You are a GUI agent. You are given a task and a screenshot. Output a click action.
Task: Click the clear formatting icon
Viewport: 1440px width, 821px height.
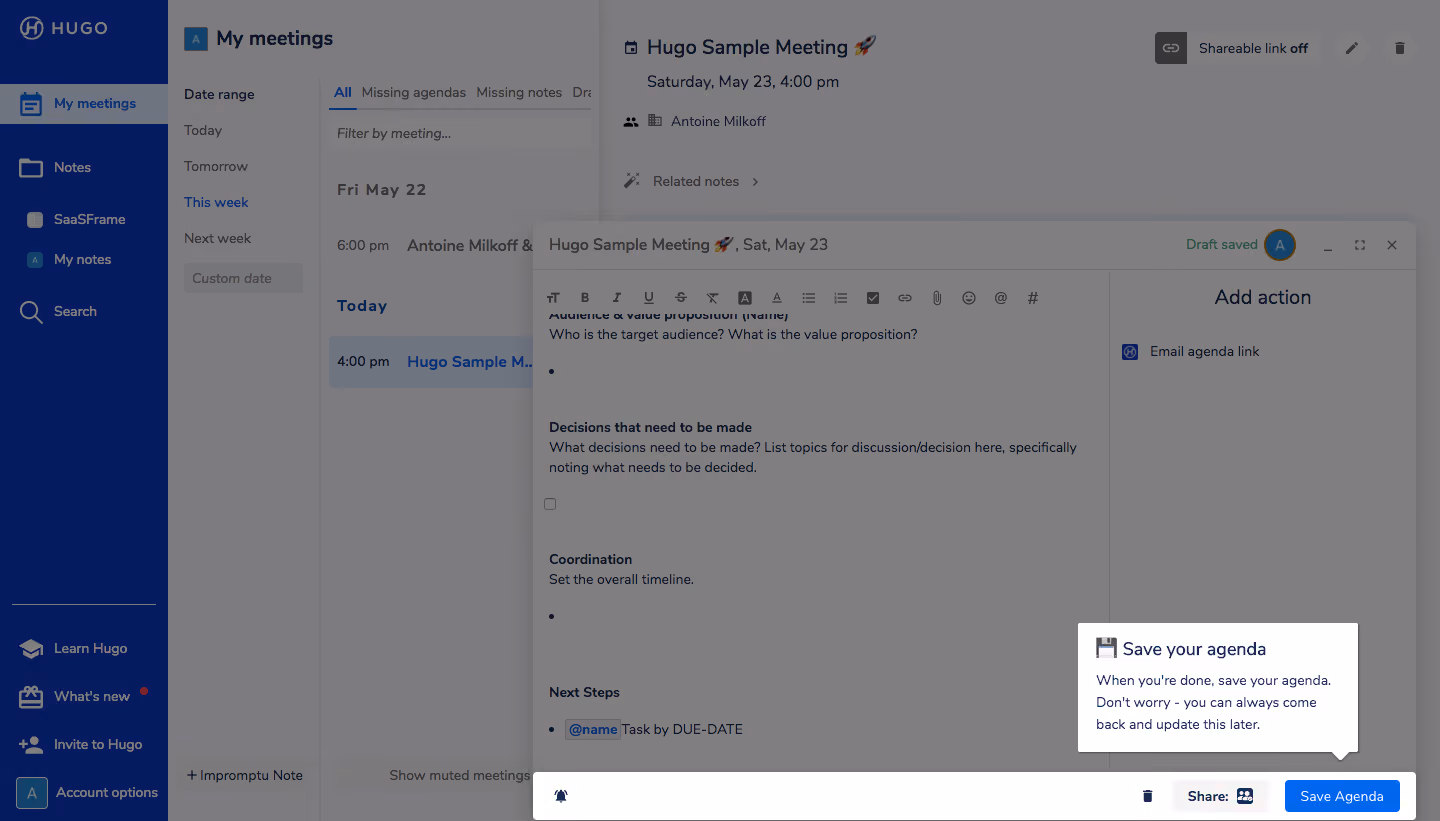pos(713,298)
